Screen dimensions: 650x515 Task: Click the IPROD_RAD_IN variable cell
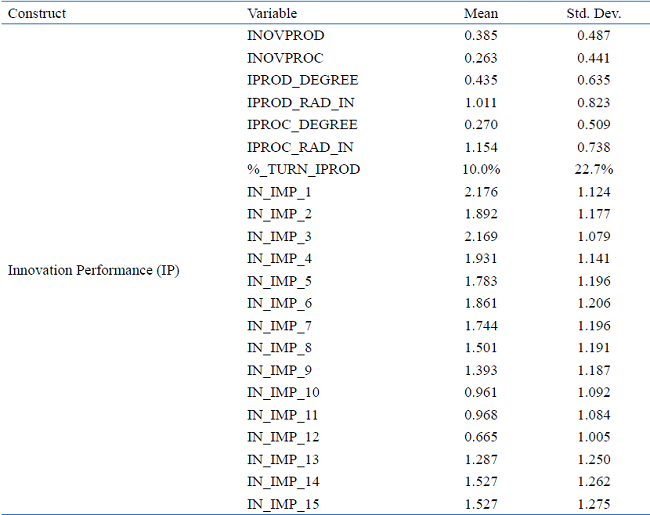pyautogui.click(x=301, y=102)
